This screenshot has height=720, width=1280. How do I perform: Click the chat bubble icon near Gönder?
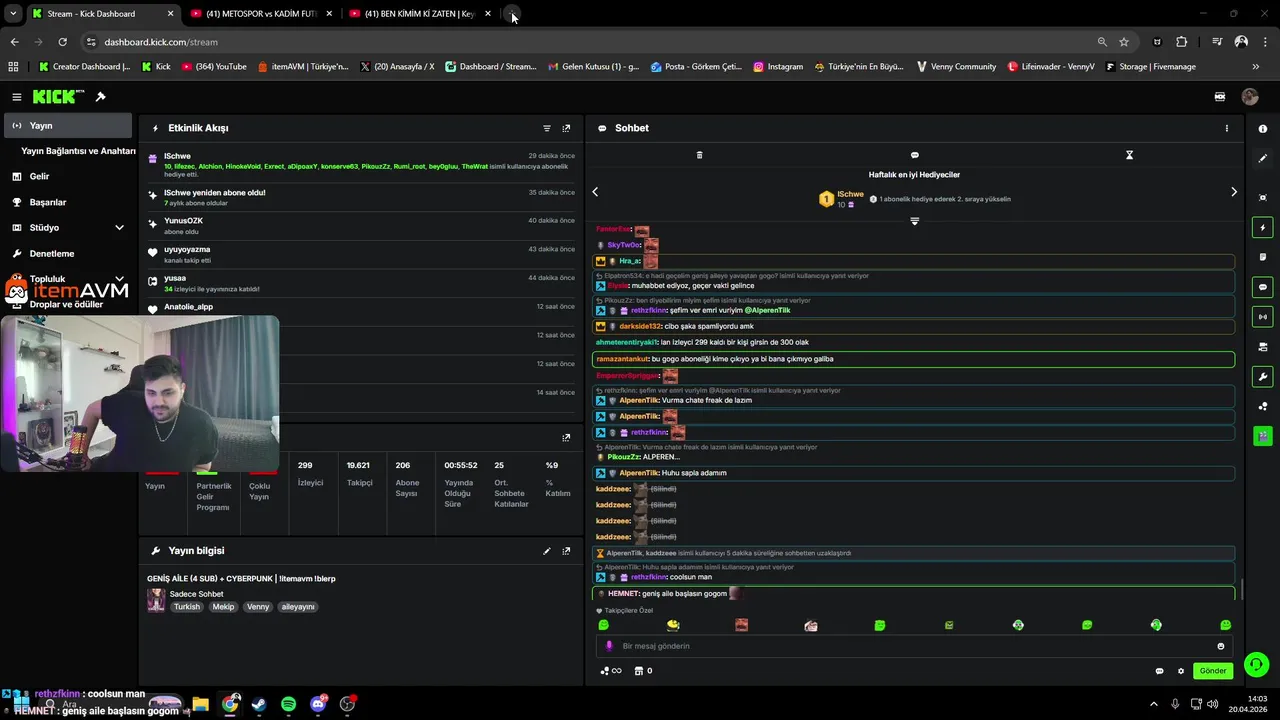tap(1159, 671)
